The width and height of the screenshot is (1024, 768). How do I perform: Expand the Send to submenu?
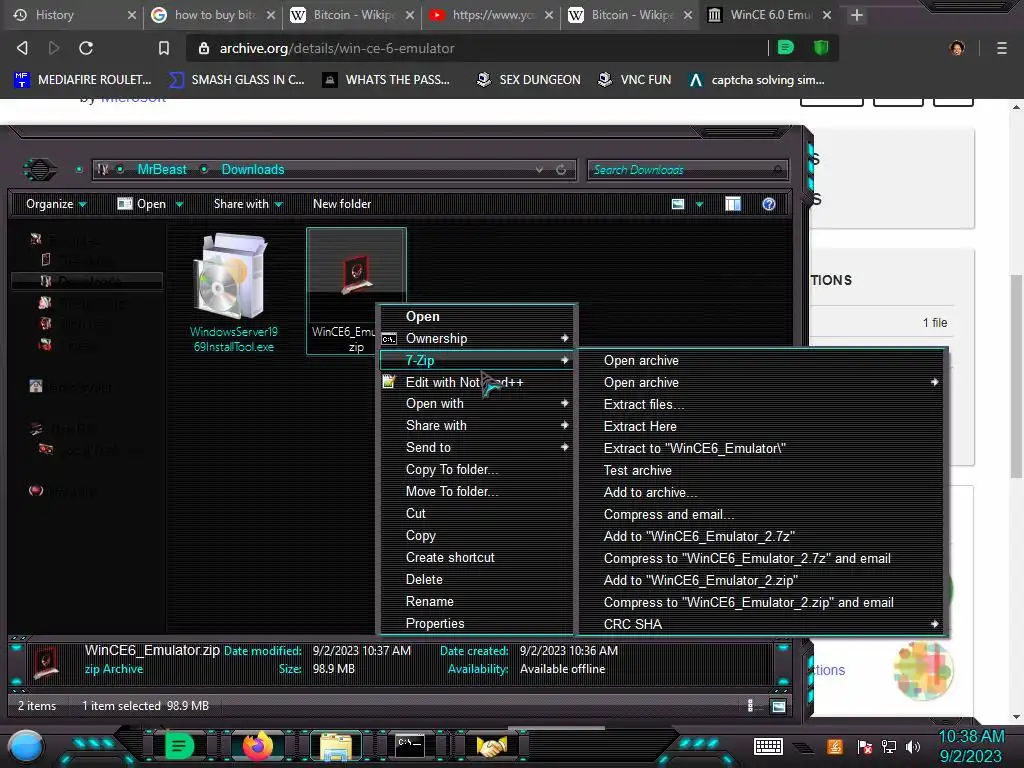[x=477, y=447]
